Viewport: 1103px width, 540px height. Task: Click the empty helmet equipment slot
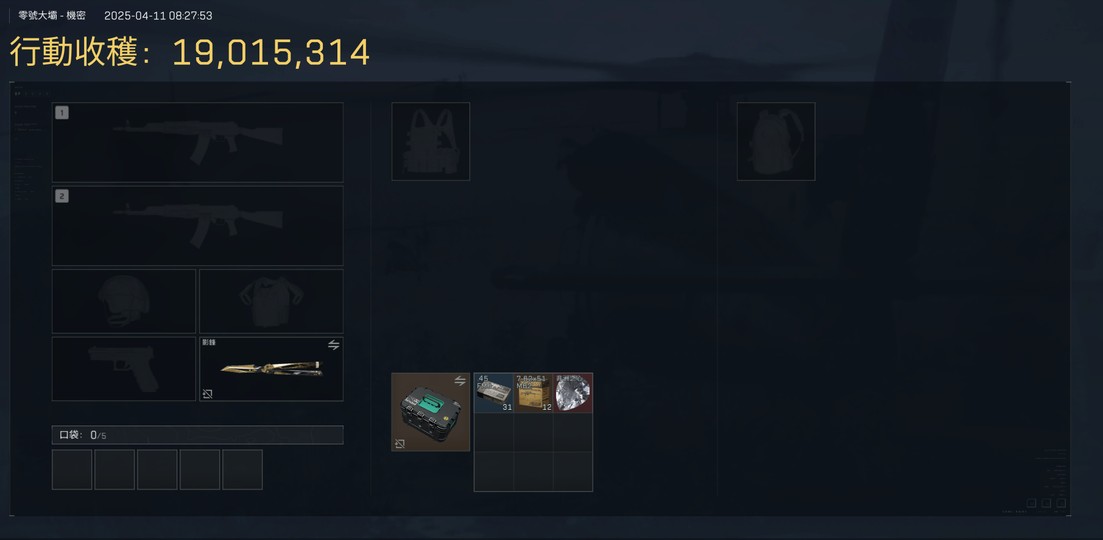124,301
